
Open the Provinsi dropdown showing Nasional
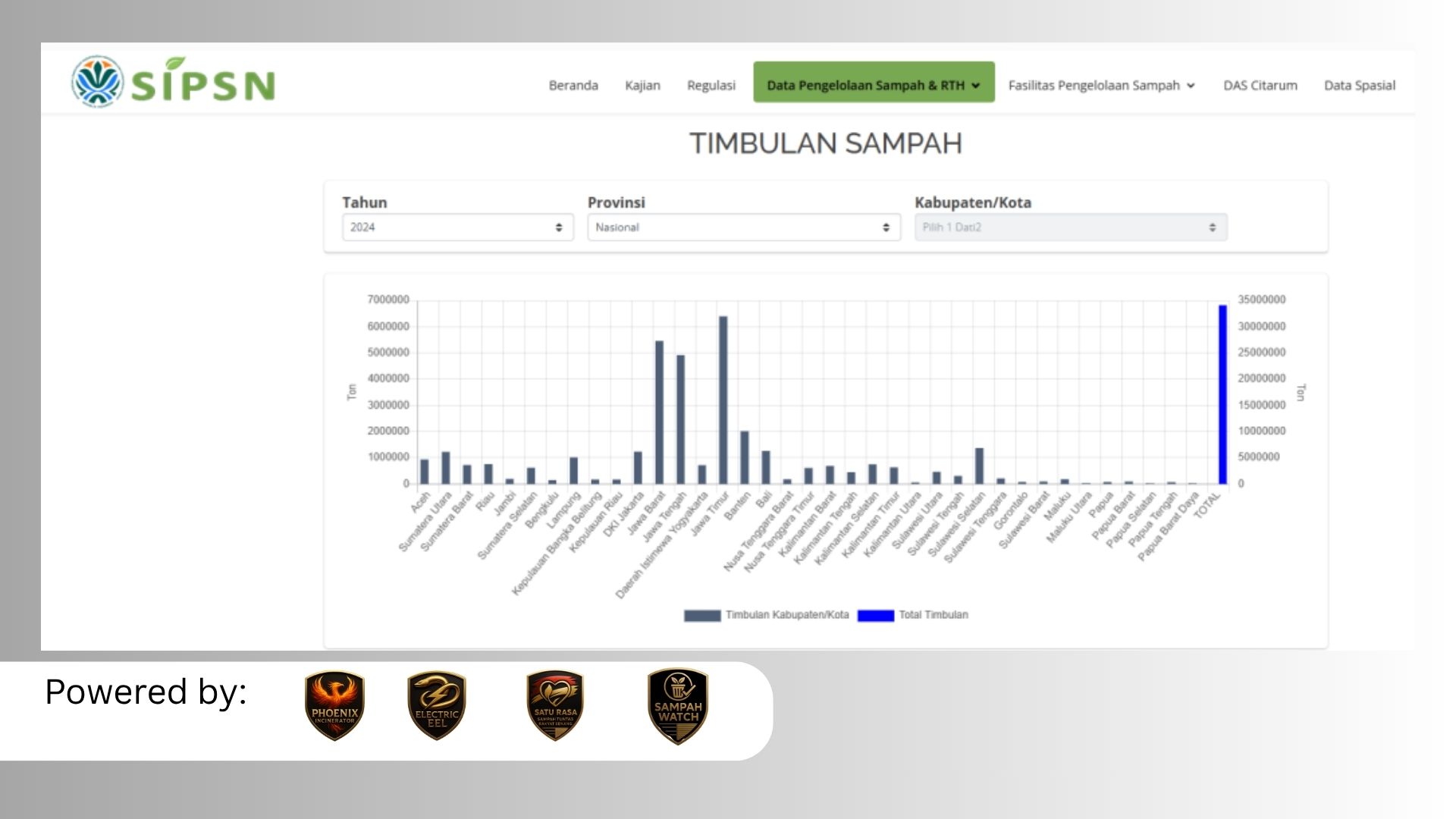coord(743,227)
